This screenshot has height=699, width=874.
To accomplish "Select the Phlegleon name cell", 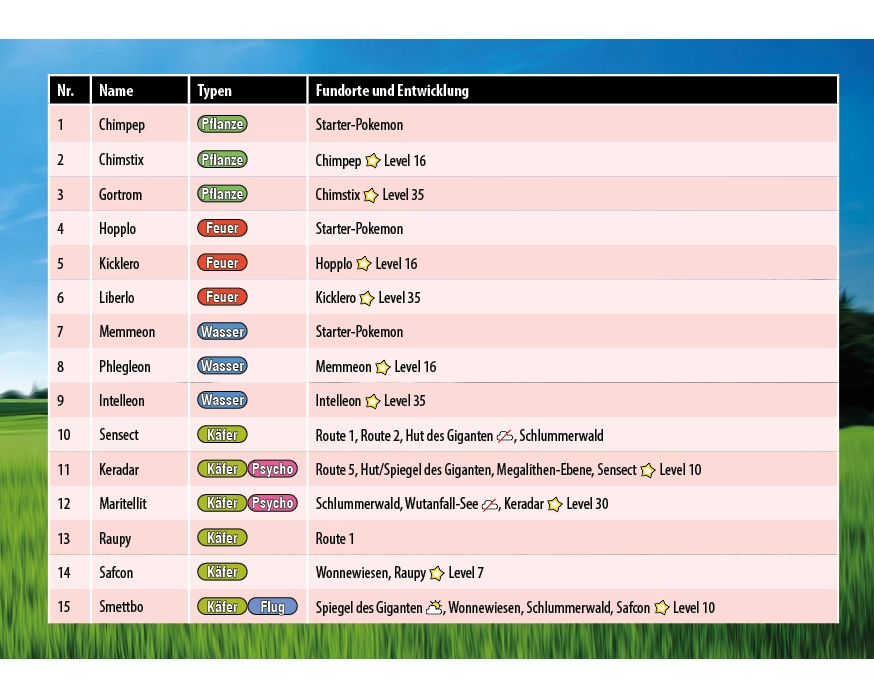I will (x=125, y=367).
